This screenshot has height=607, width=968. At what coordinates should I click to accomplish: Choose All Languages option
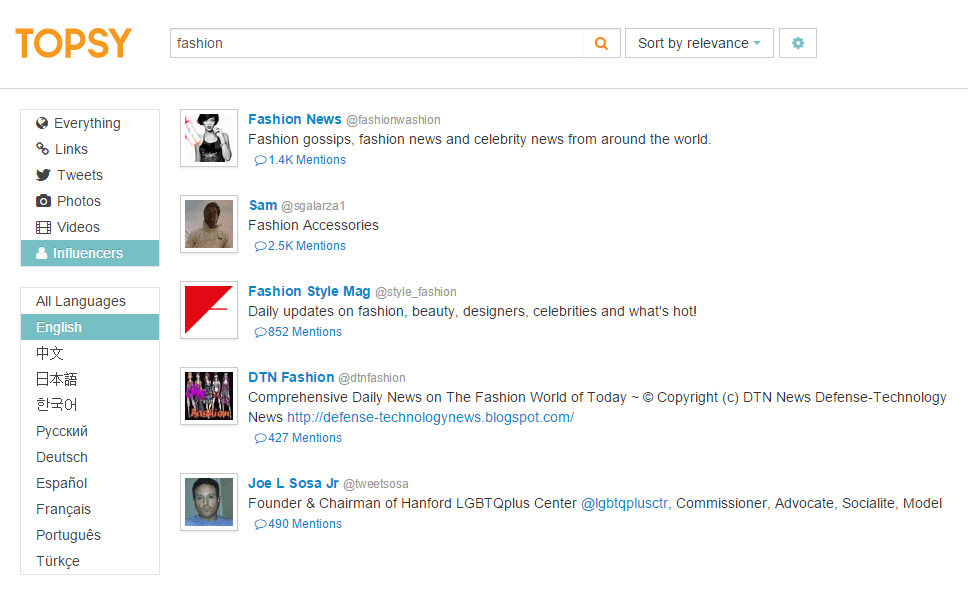coord(81,301)
